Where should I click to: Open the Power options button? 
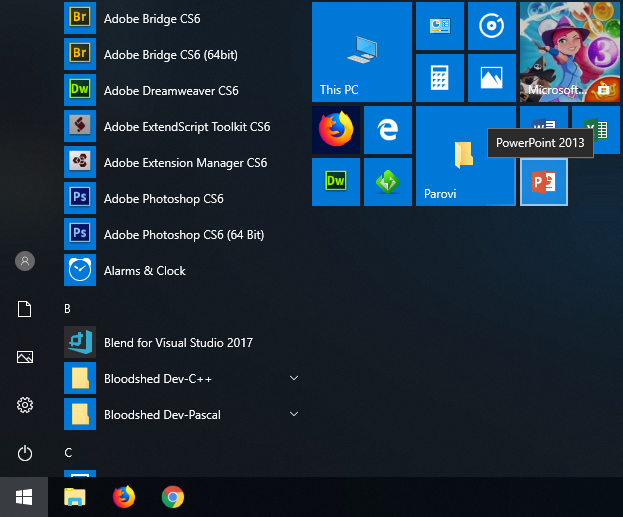pos(25,453)
